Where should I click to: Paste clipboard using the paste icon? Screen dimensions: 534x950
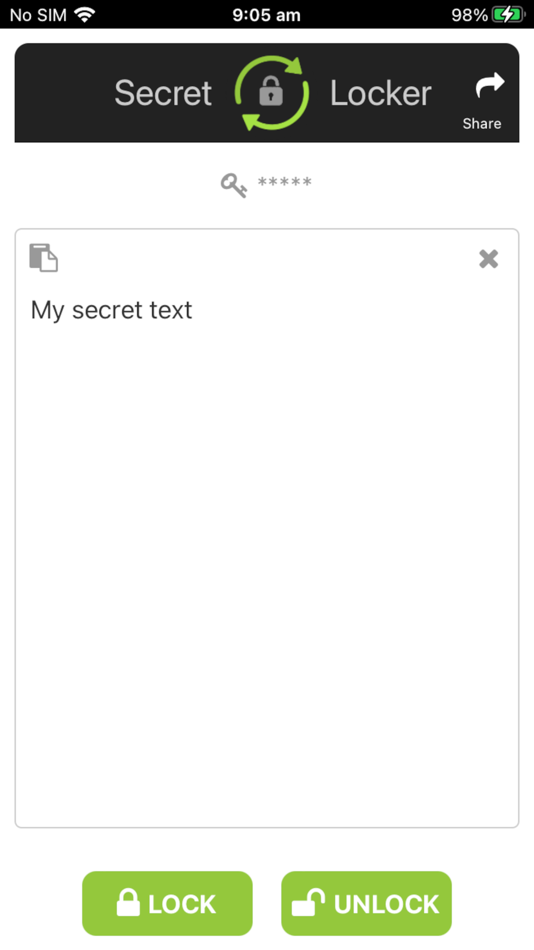coord(44,257)
